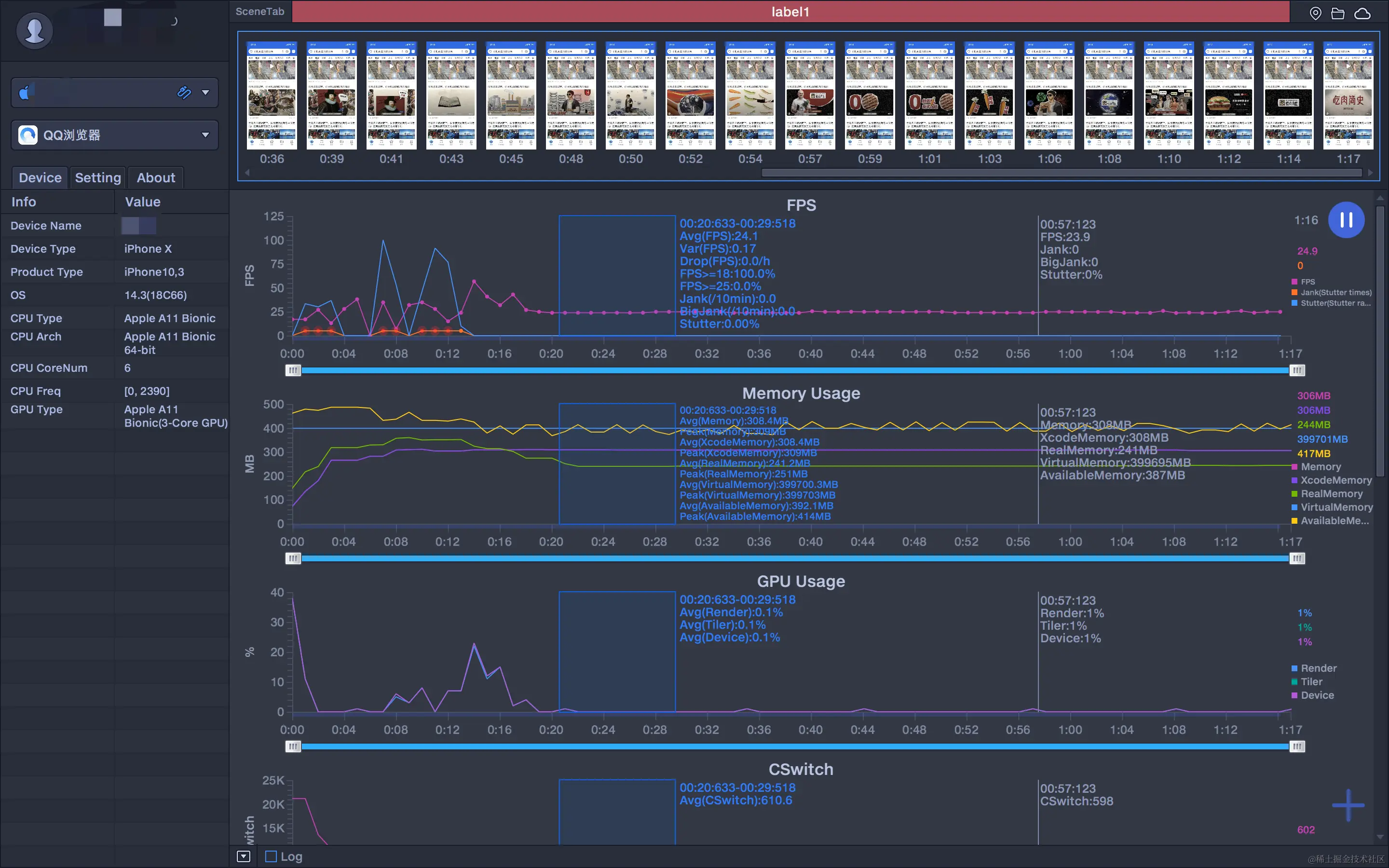The width and height of the screenshot is (1389, 868).
Task: Click the label1 scene bar
Action: pyautogui.click(x=790, y=12)
